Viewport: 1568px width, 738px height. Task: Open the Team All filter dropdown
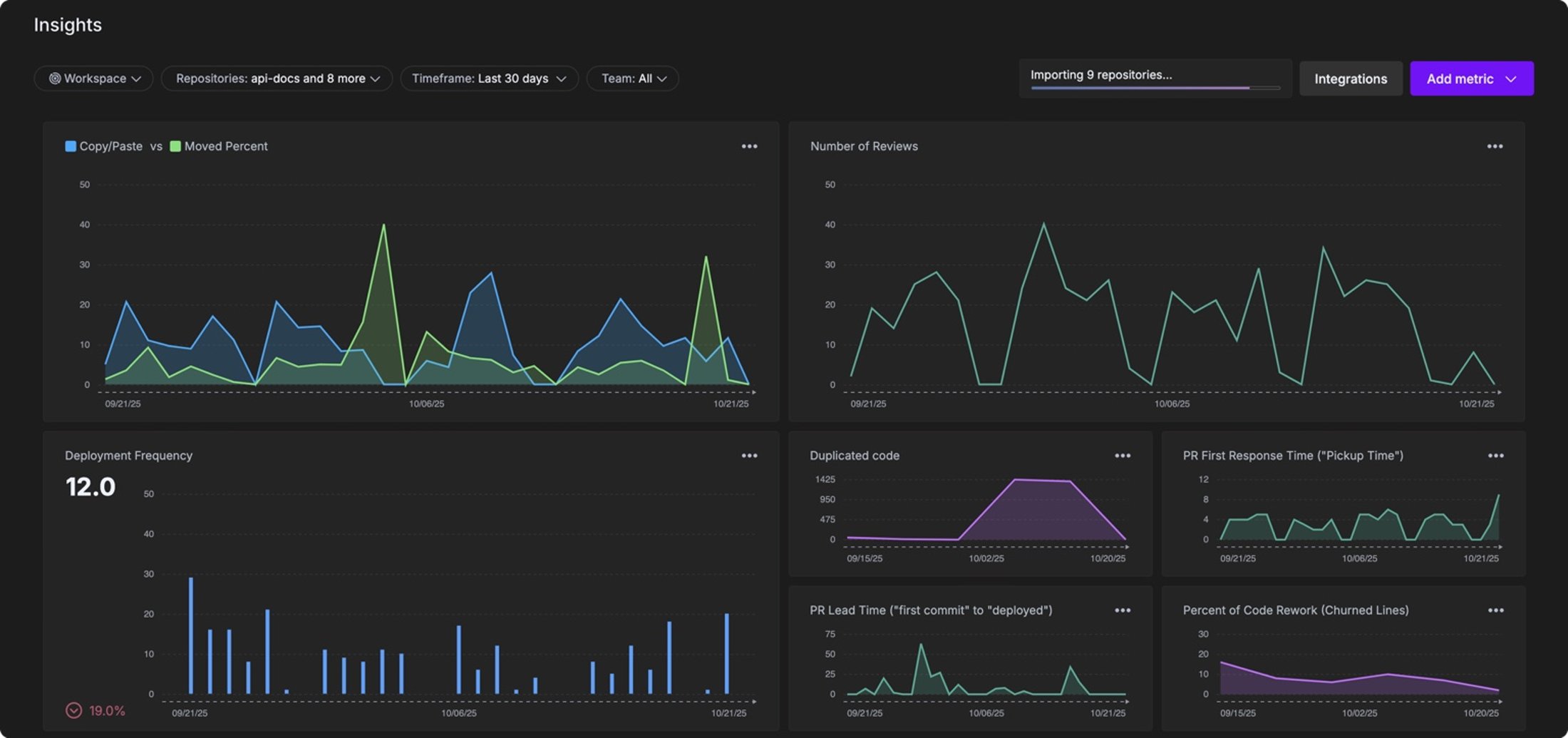pos(633,78)
